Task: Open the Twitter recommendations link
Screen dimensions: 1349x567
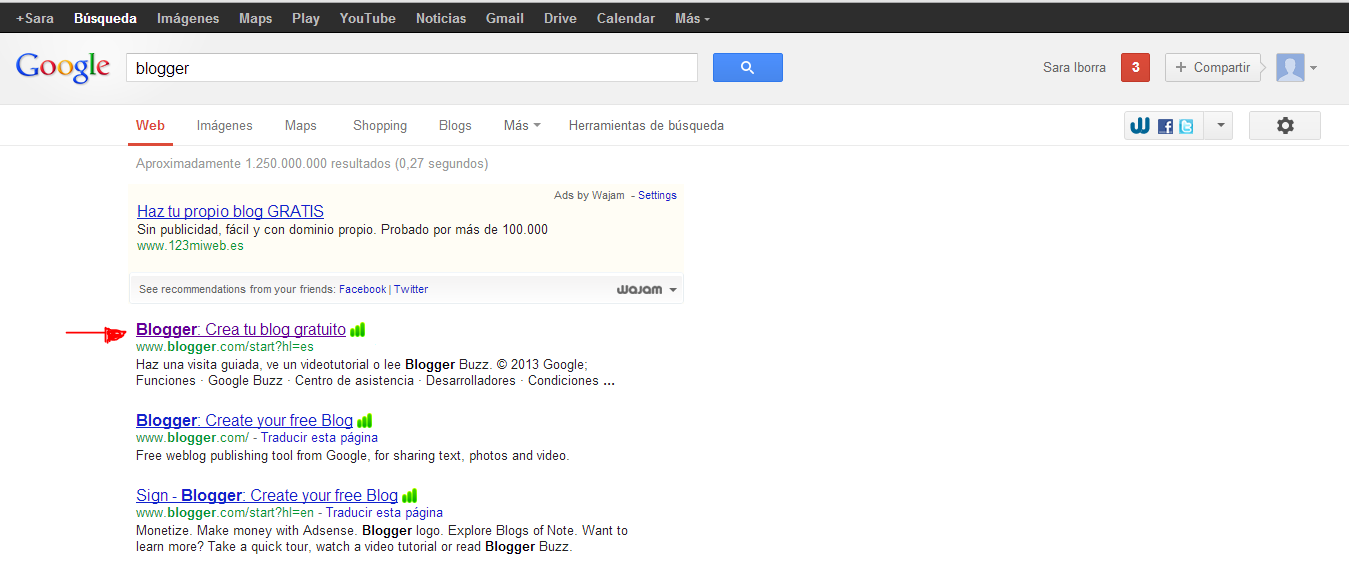Action: [411, 289]
